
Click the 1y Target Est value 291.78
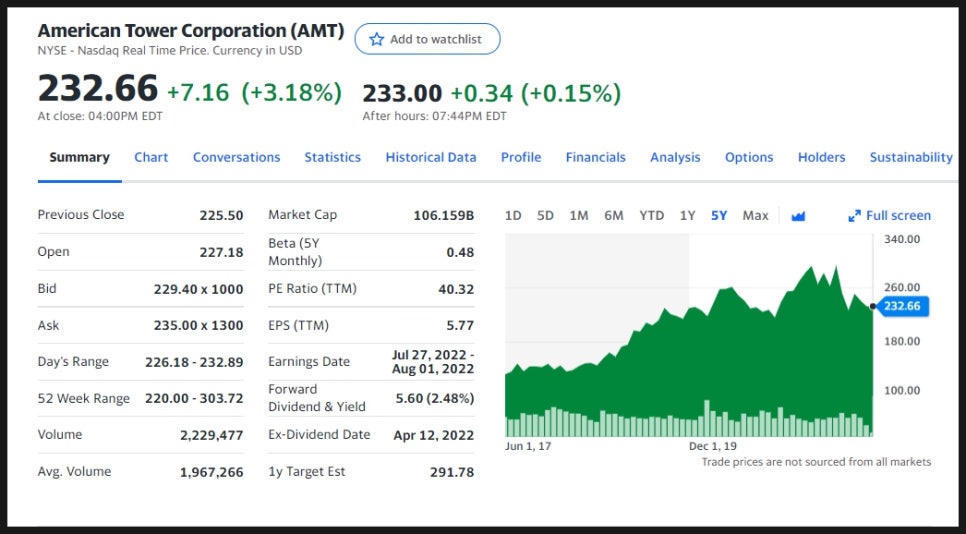point(452,472)
